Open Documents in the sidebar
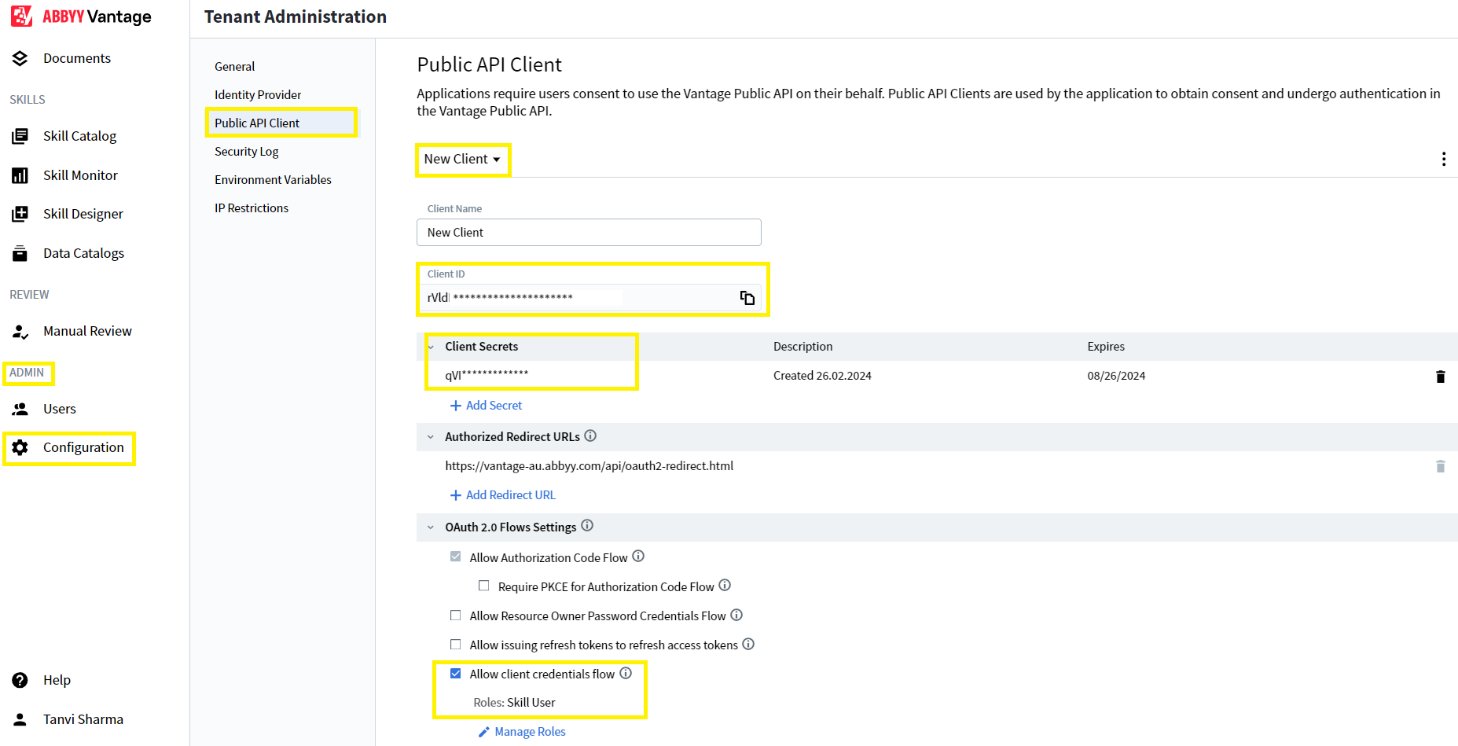The width and height of the screenshot is (1458, 746). pyautogui.click(x=77, y=59)
